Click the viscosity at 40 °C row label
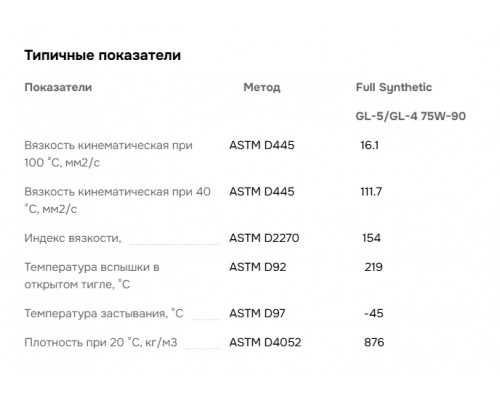The image size is (500, 400). [117, 200]
